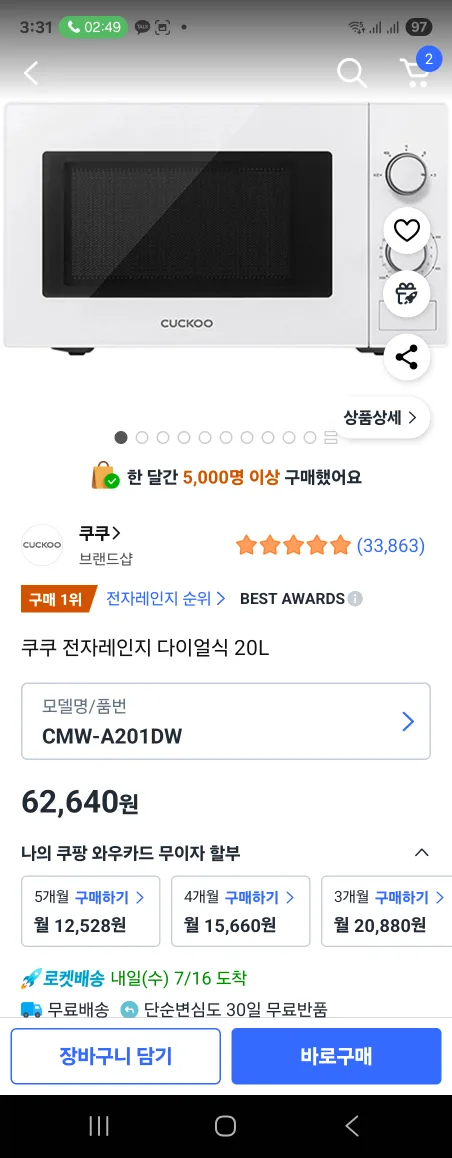Open 전자레인지 순위 ranking link

coord(166,598)
